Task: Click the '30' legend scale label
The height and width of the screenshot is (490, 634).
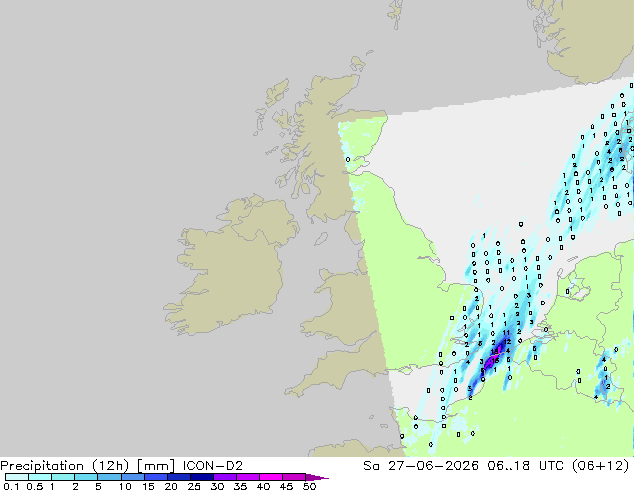Action: point(217,486)
